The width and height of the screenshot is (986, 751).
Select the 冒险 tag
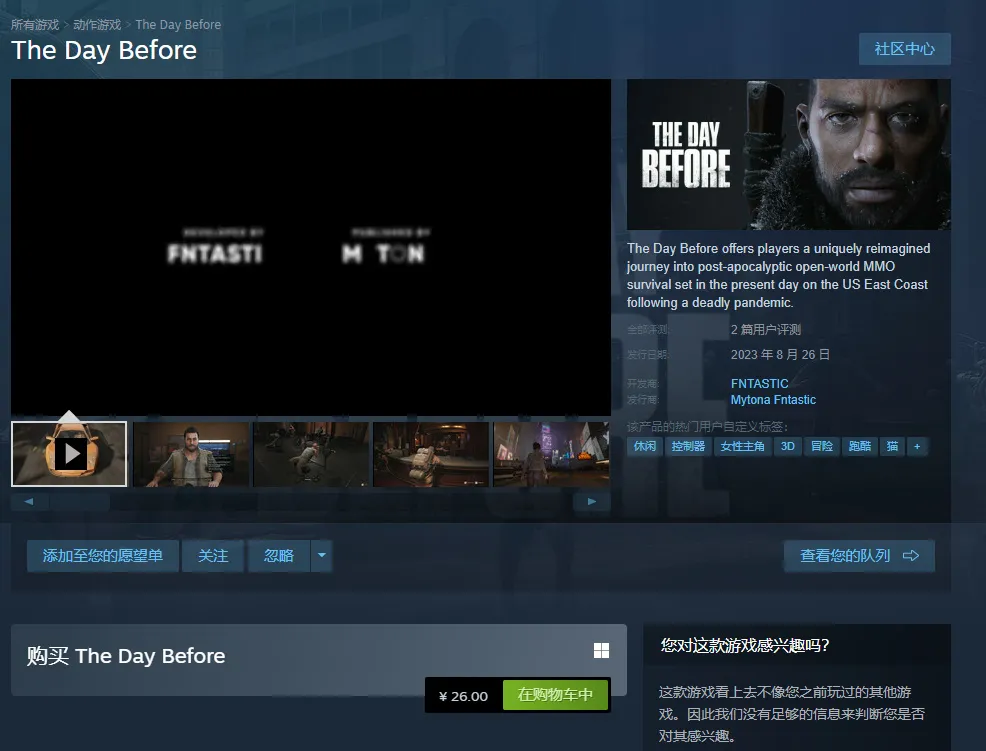822,446
